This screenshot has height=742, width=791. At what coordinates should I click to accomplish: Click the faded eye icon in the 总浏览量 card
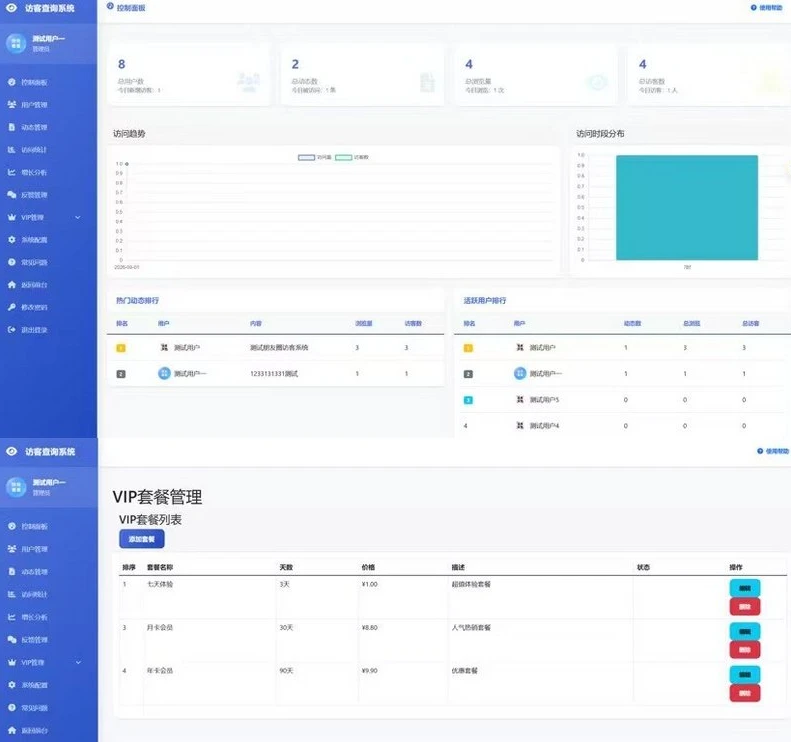tap(598, 82)
